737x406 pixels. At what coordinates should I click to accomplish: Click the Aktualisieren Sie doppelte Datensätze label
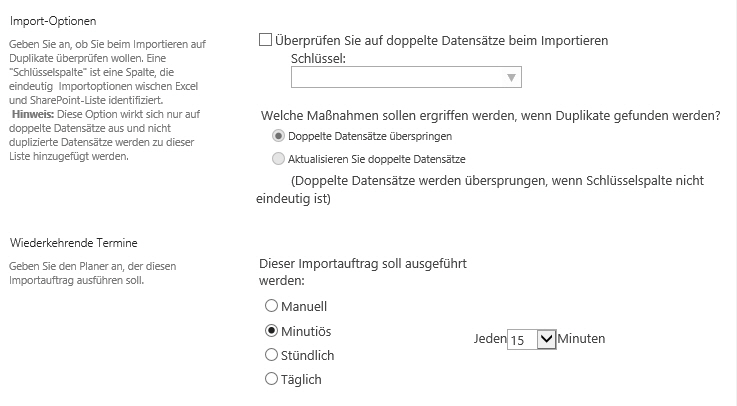point(376,159)
